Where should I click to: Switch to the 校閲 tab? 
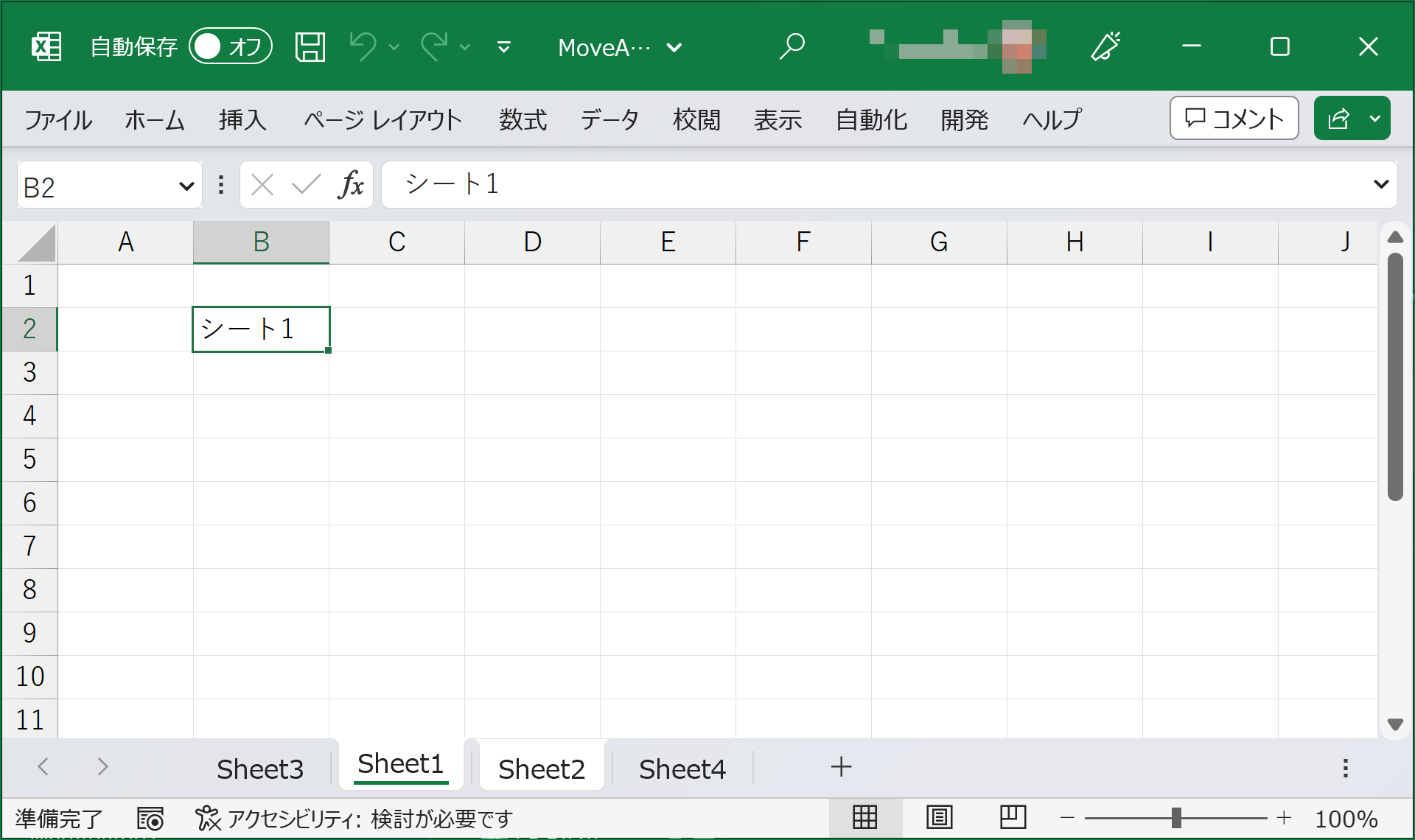696,119
